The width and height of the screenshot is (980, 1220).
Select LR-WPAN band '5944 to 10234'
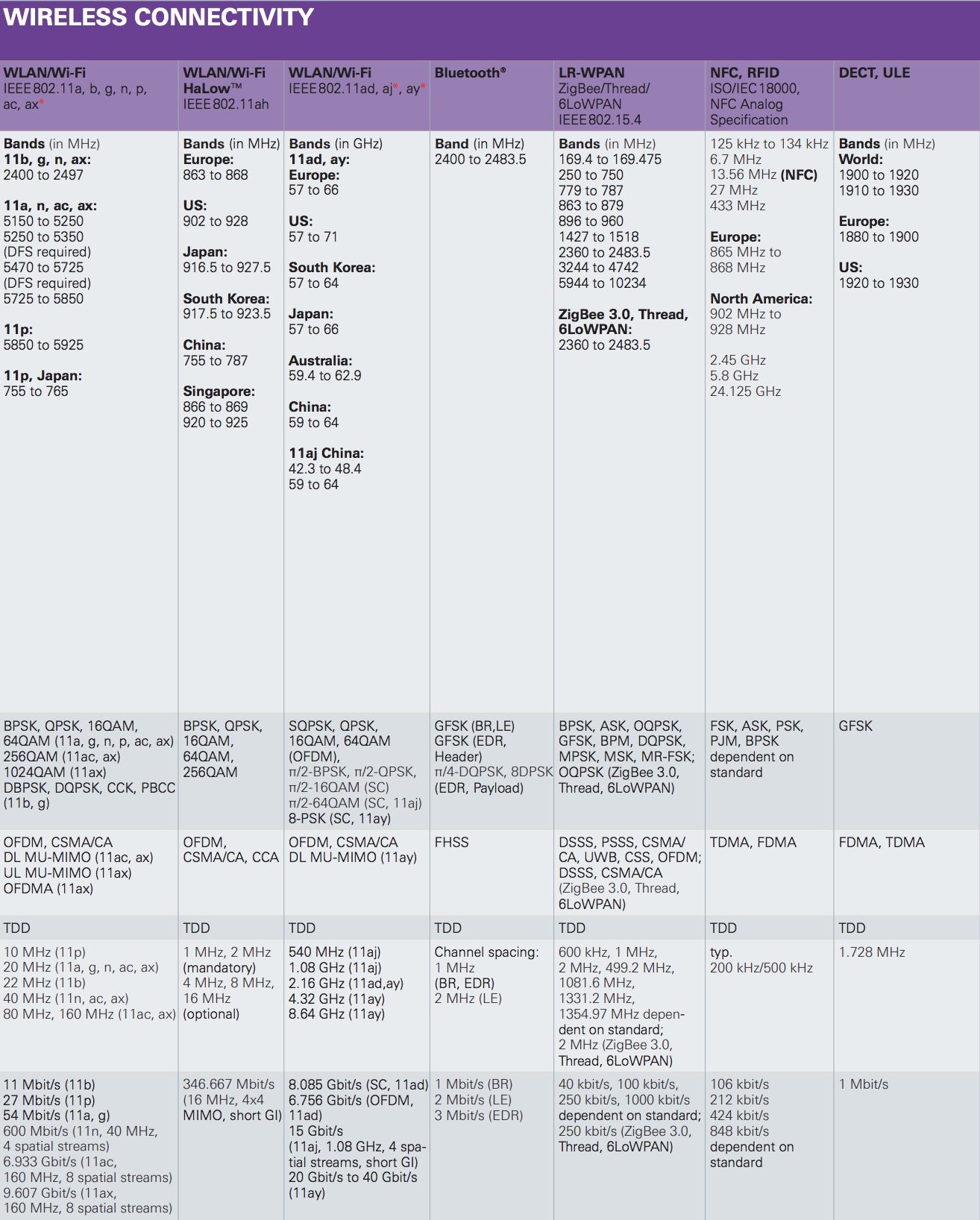coord(603,283)
